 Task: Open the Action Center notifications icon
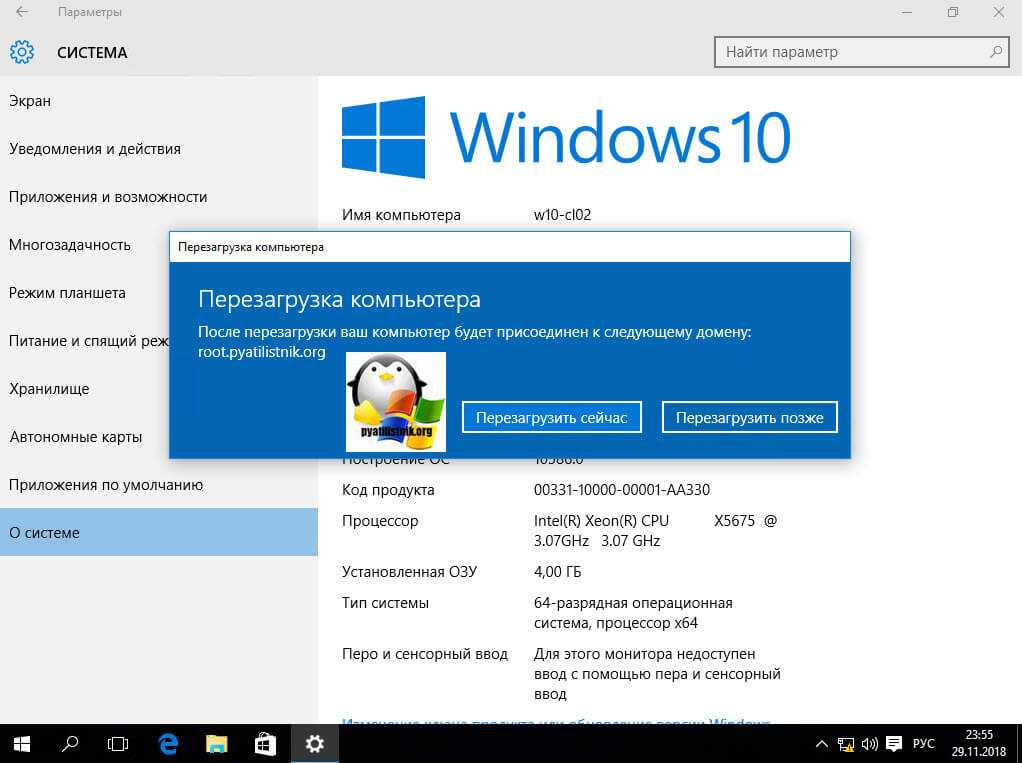click(x=893, y=744)
